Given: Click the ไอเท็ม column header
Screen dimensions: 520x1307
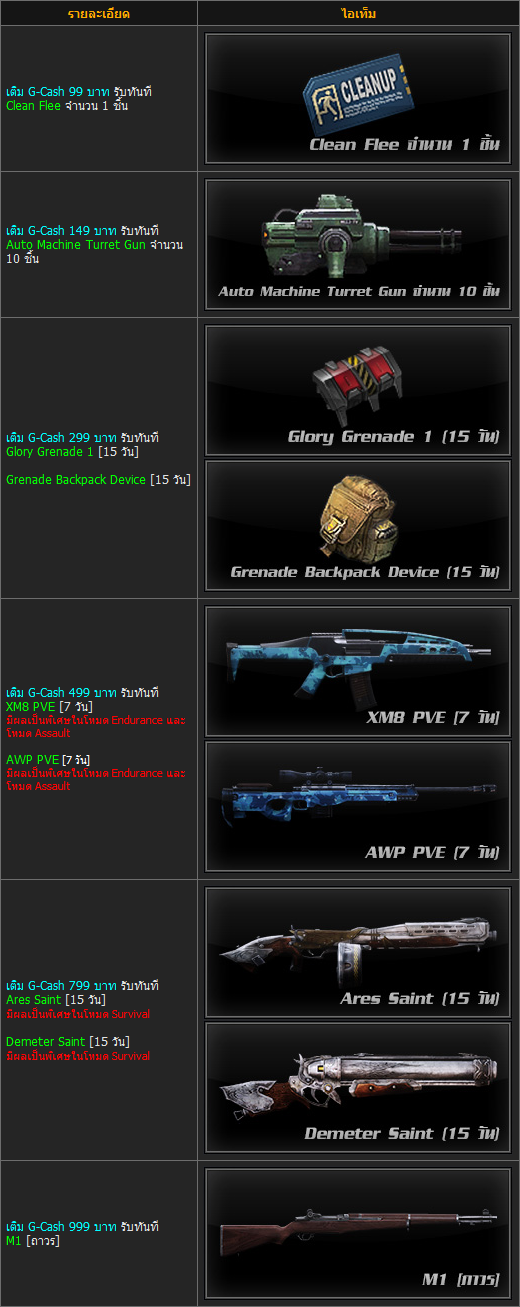Looking at the screenshot, I should 358,14.
